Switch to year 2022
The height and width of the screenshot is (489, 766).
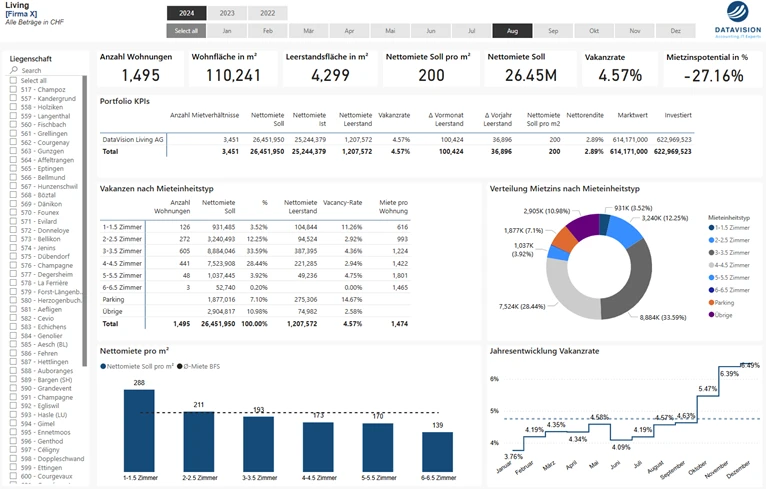(268, 13)
